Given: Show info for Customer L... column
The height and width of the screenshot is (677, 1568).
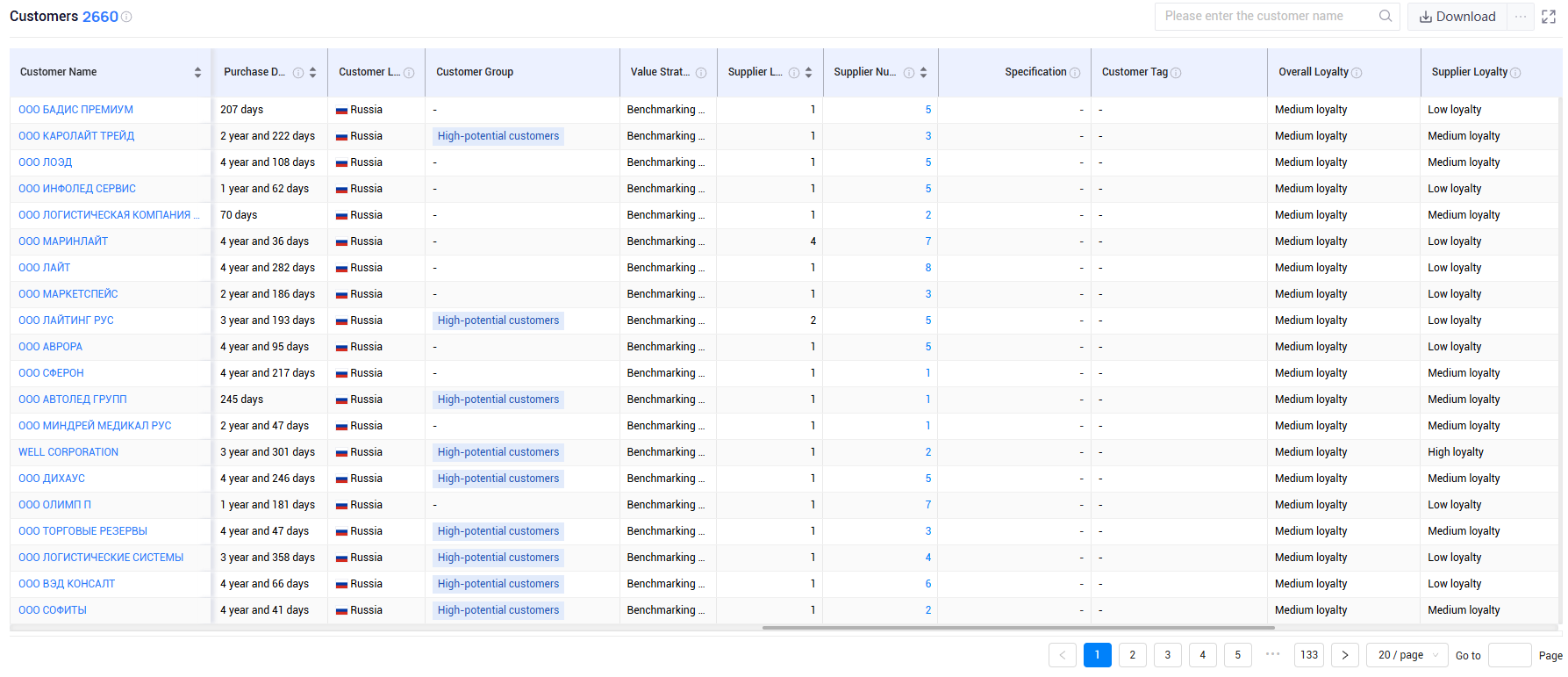Looking at the screenshot, I should click(409, 73).
